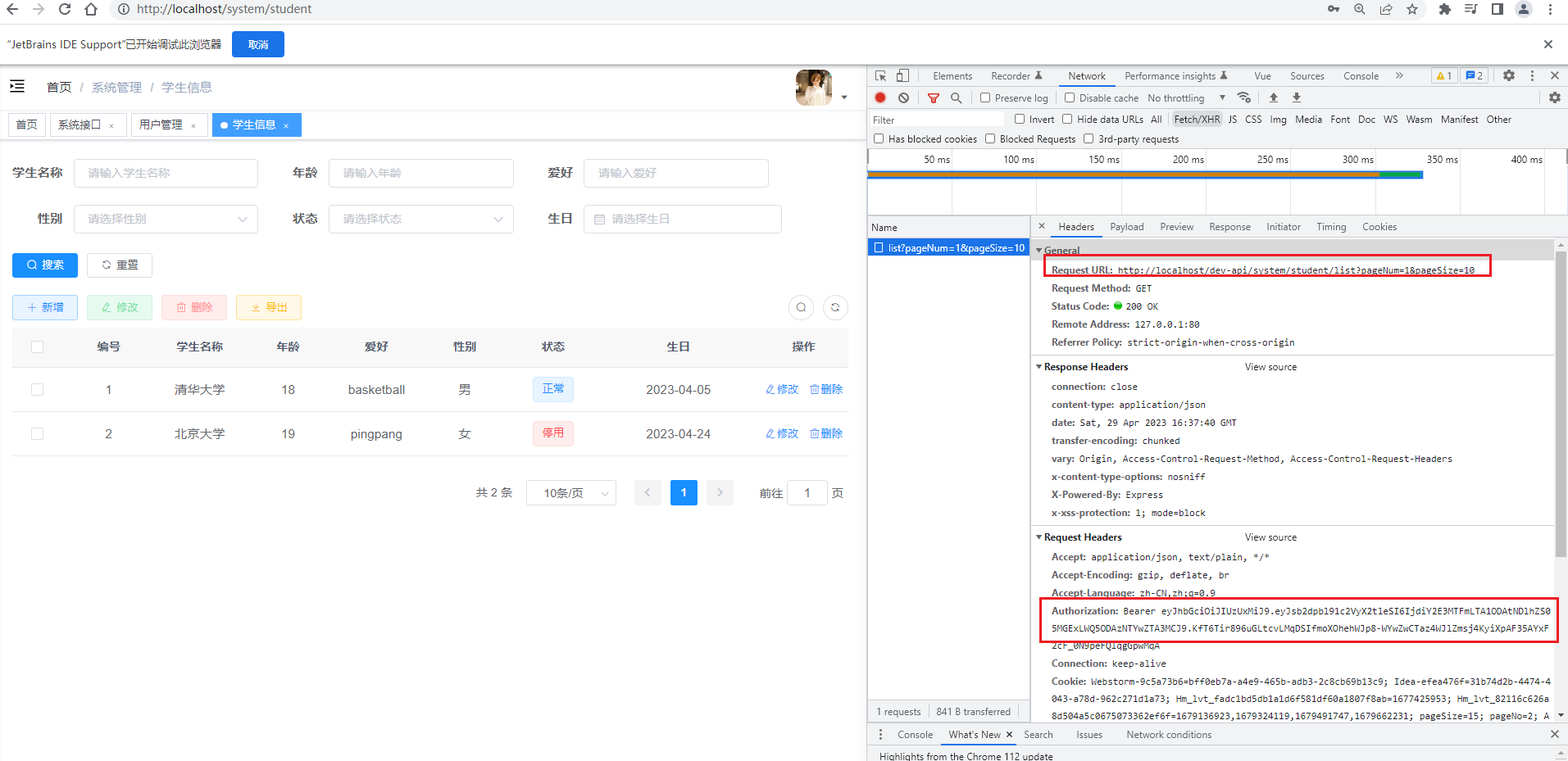
Task: Collapse the sidebar hamburger icon
Action: click(17, 86)
